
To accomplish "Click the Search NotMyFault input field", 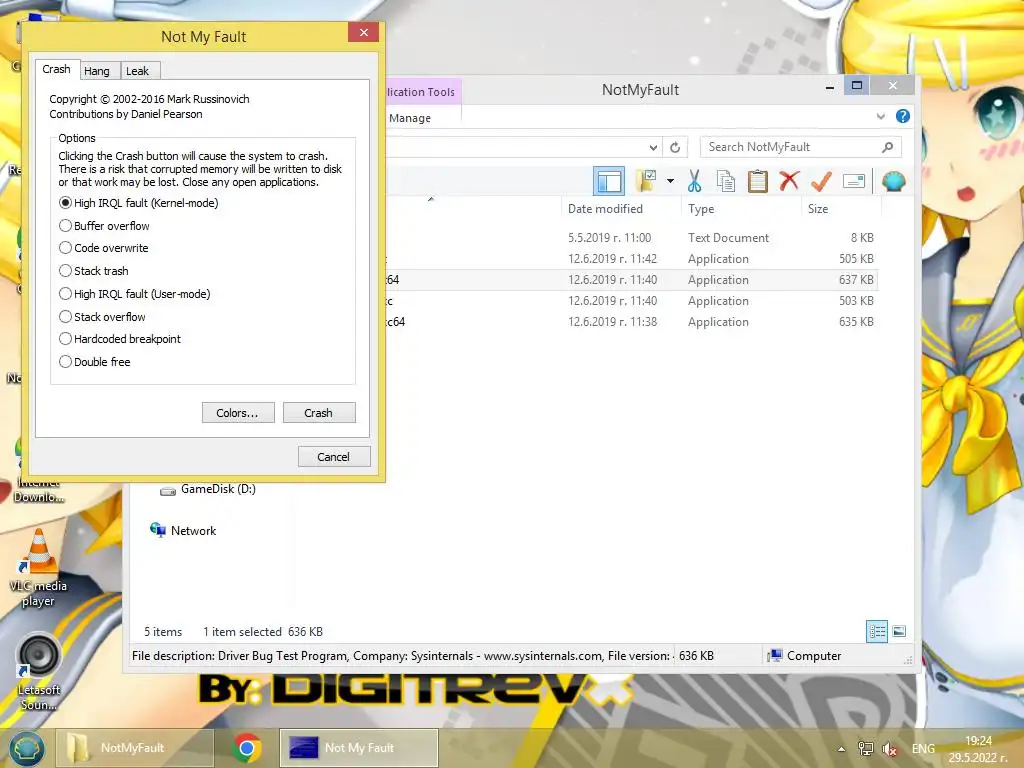I will pos(790,147).
